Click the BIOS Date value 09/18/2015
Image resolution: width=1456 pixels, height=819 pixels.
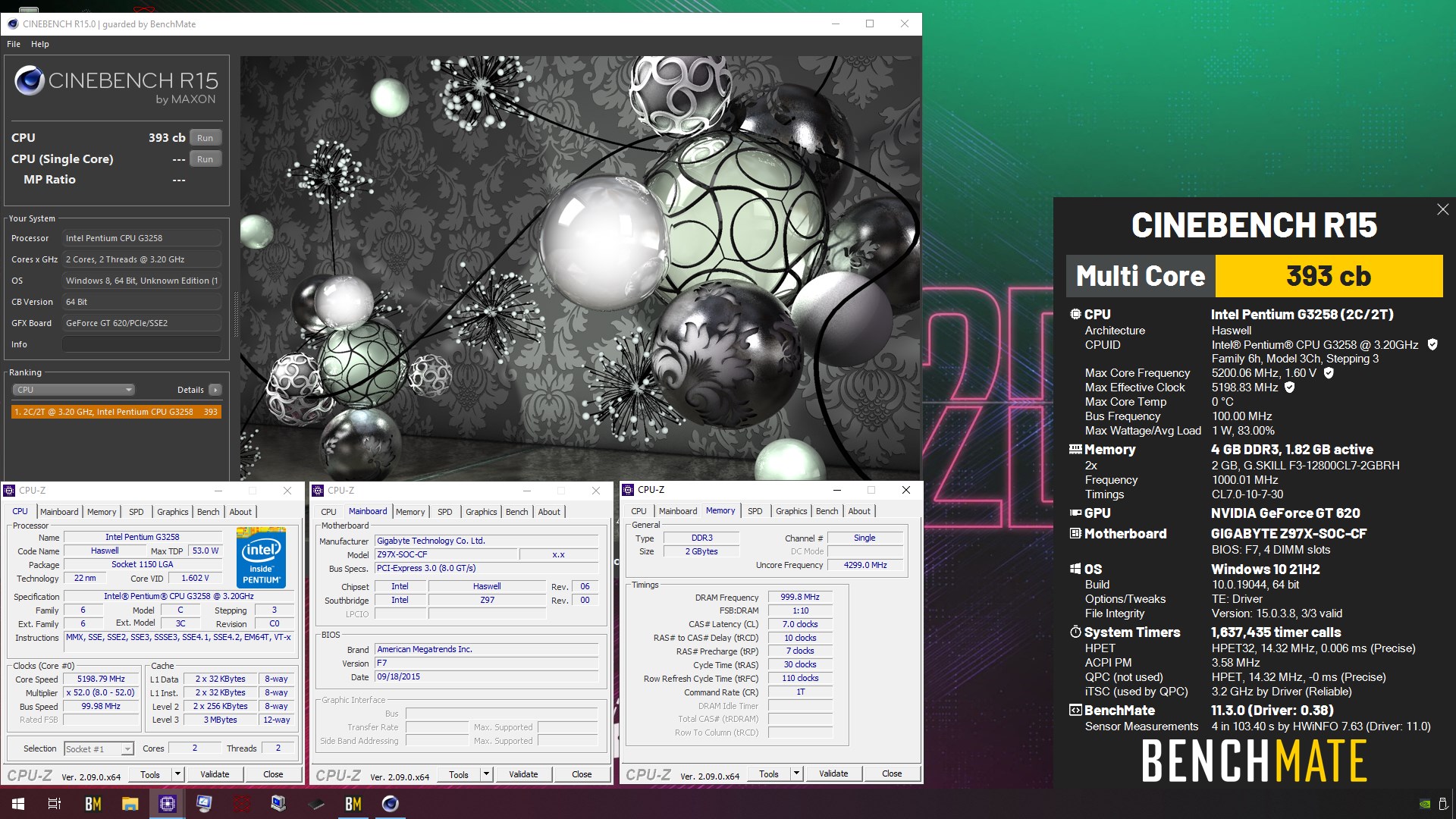(x=486, y=676)
